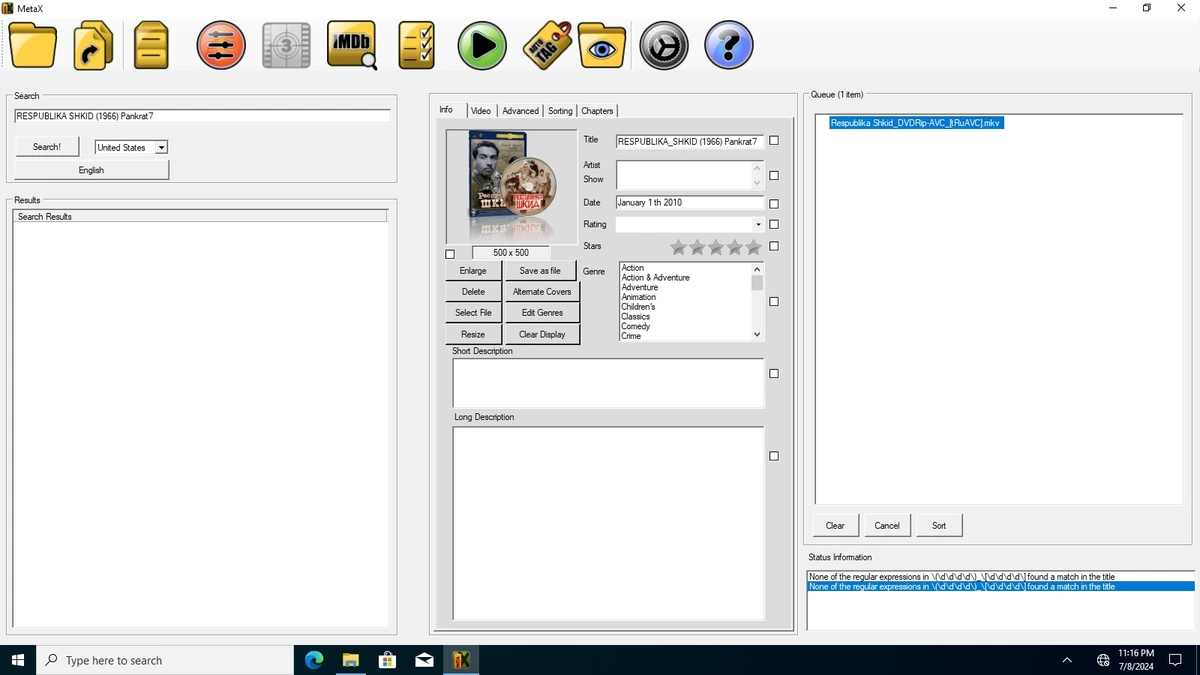Open the Advanced tab

coord(520,111)
